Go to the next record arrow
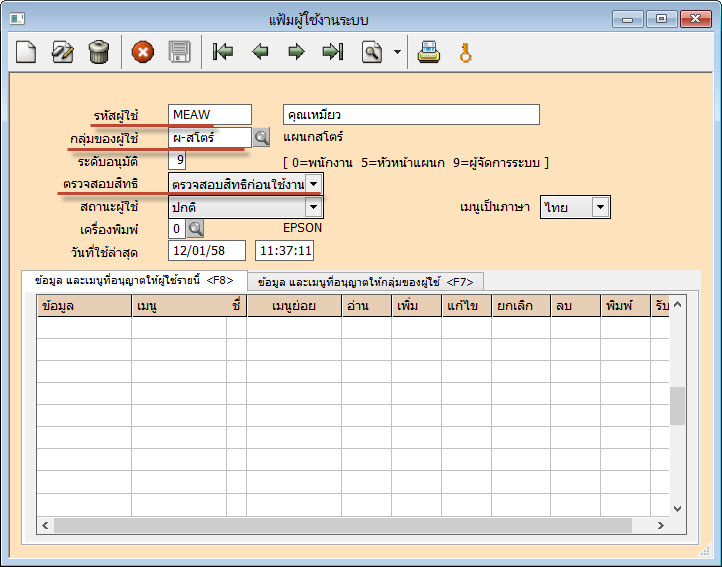 pyautogui.click(x=296, y=52)
